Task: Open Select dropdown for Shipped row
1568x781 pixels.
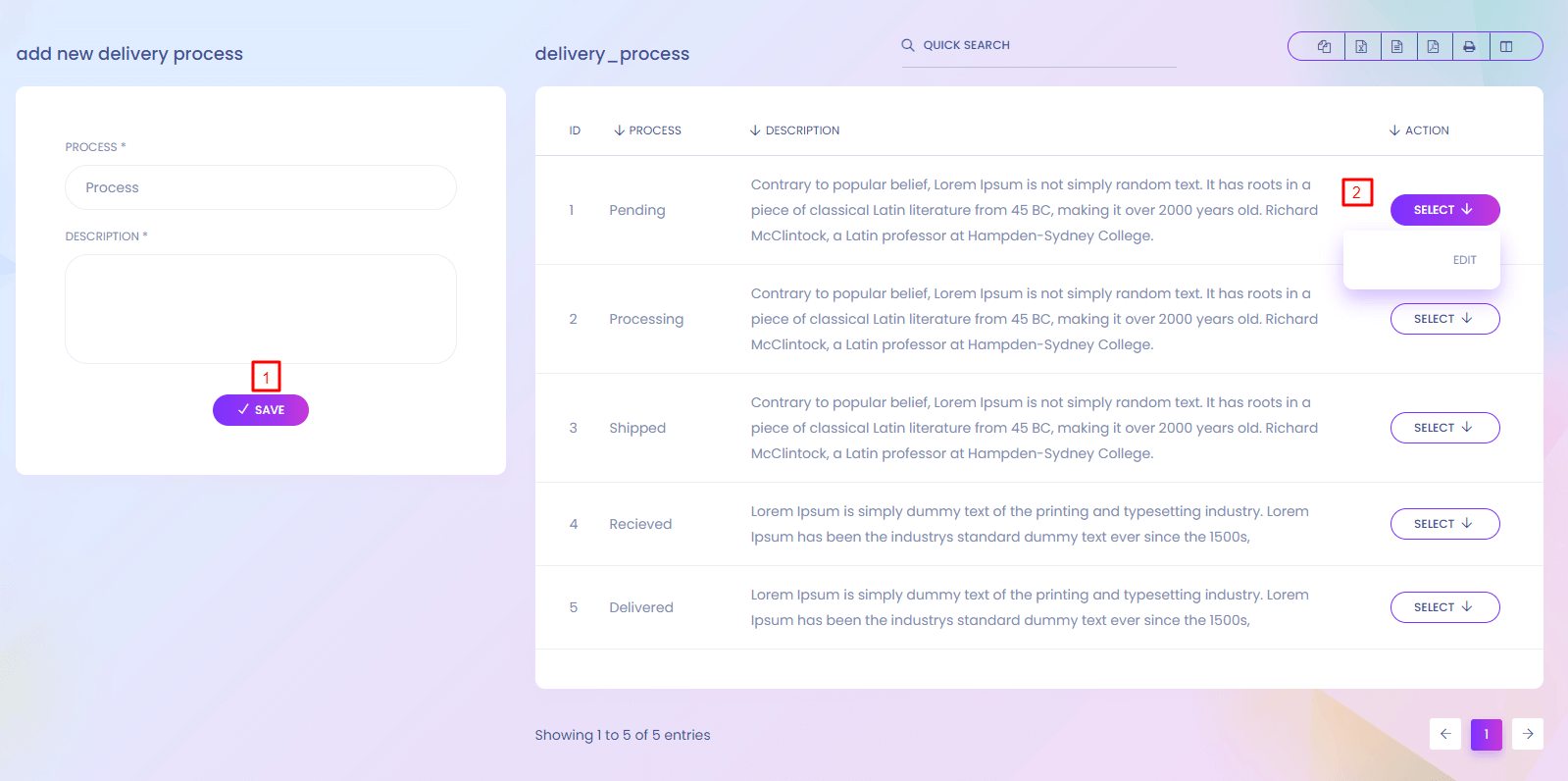Action: (1444, 428)
